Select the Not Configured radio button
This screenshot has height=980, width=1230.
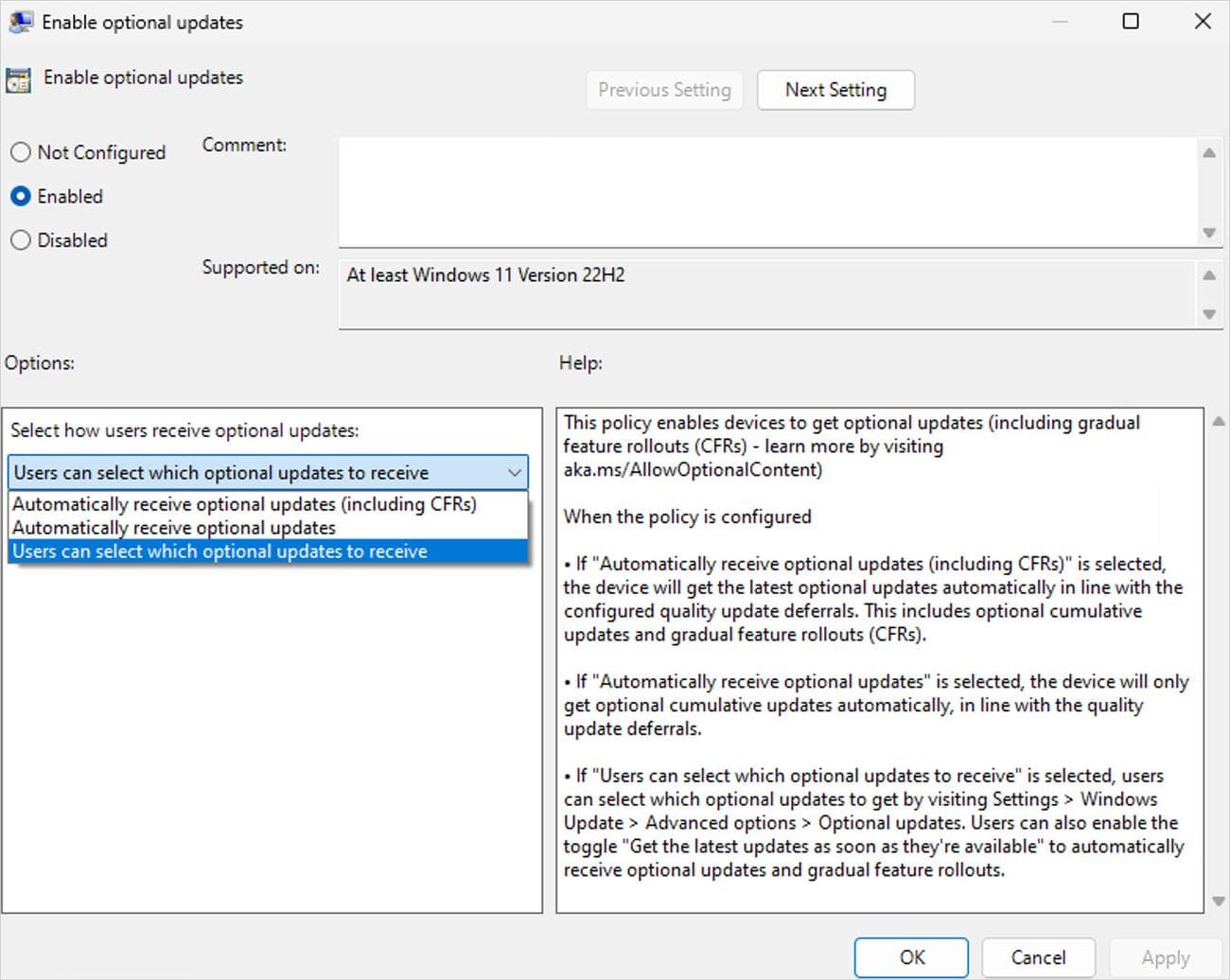(21, 151)
